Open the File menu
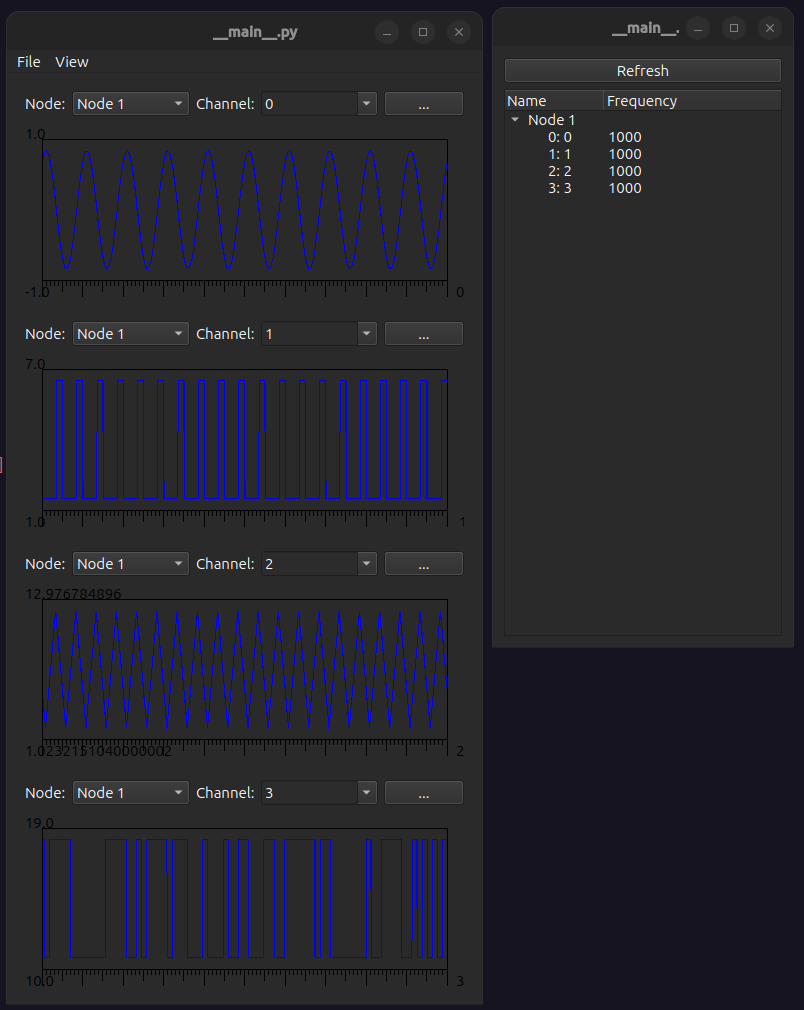 point(29,62)
